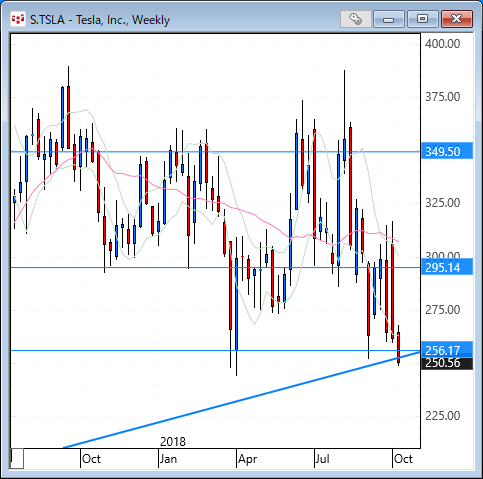
Task: Click the latest red candle near 250.56
Action: coord(398,347)
